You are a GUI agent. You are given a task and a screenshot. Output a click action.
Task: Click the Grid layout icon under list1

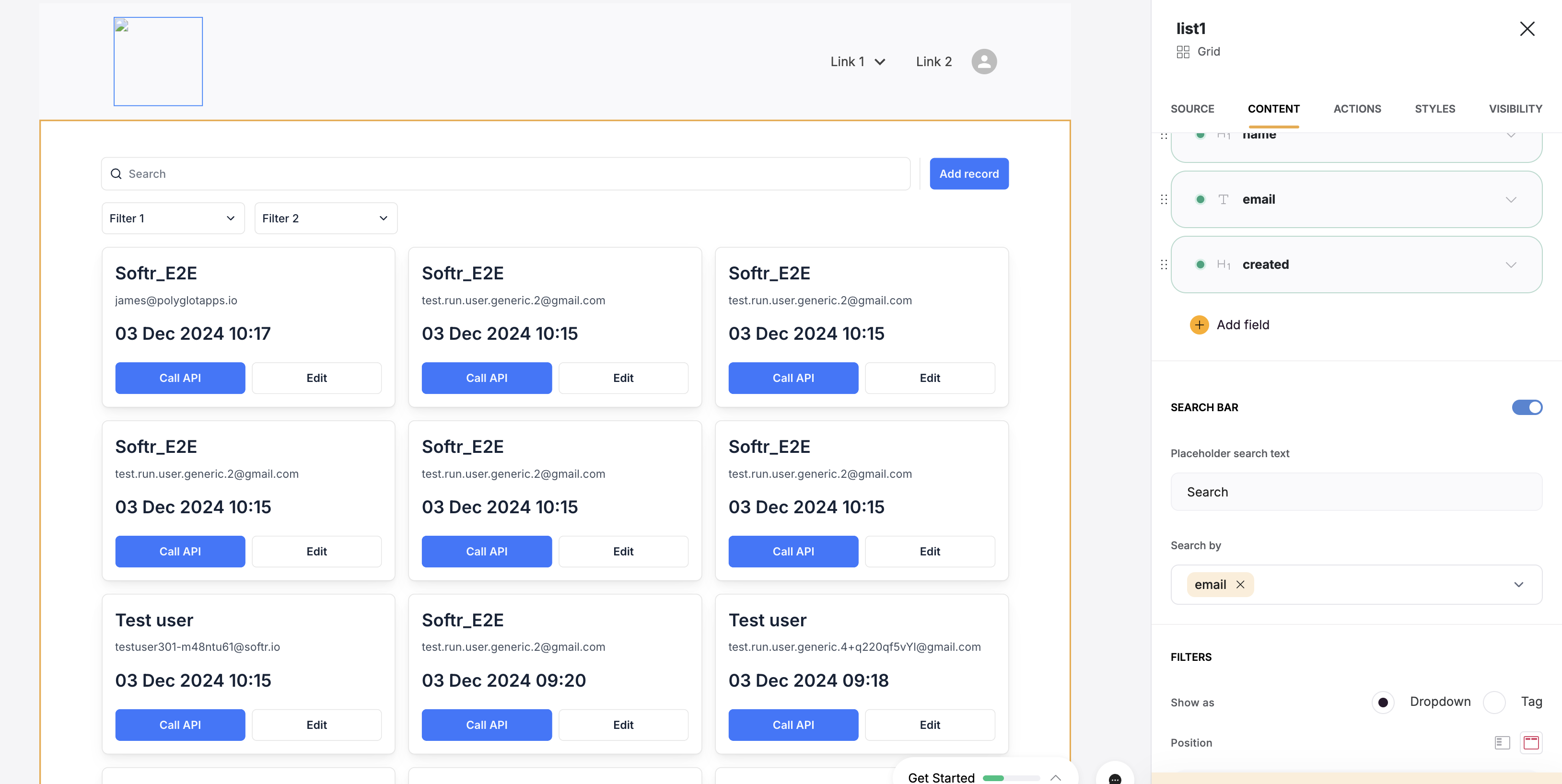pyautogui.click(x=1182, y=52)
